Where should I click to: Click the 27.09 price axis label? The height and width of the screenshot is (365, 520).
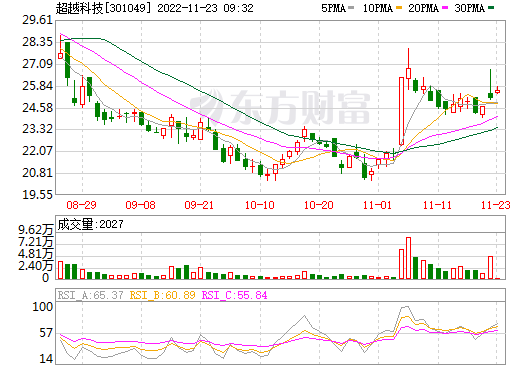click(37, 64)
